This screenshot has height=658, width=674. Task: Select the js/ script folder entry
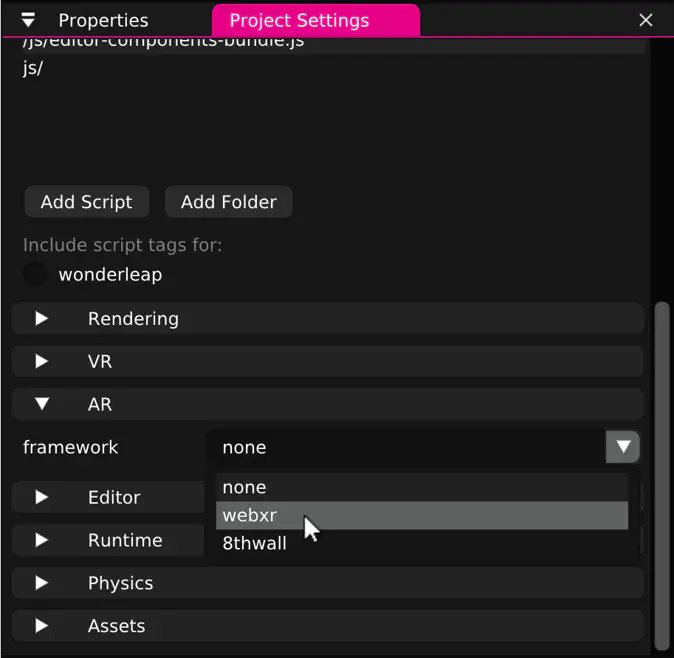point(33,69)
